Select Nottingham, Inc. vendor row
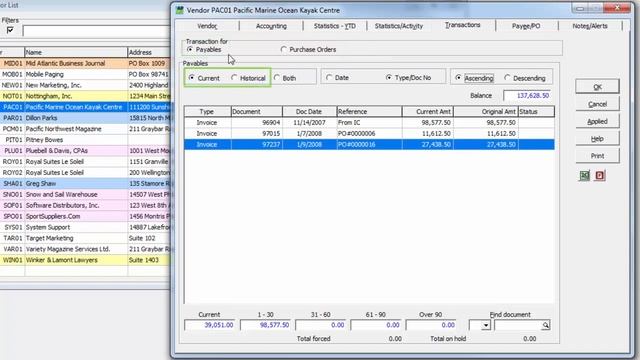The width and height of the screenshot is (640, 360). (85, 96)
